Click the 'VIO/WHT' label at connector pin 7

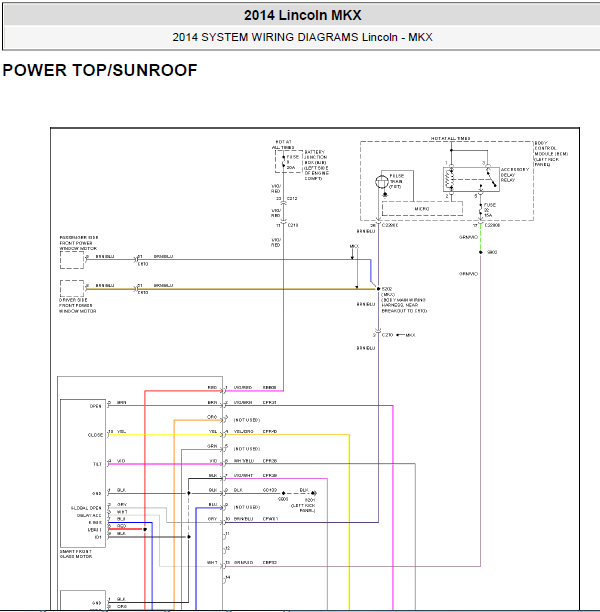244,475
